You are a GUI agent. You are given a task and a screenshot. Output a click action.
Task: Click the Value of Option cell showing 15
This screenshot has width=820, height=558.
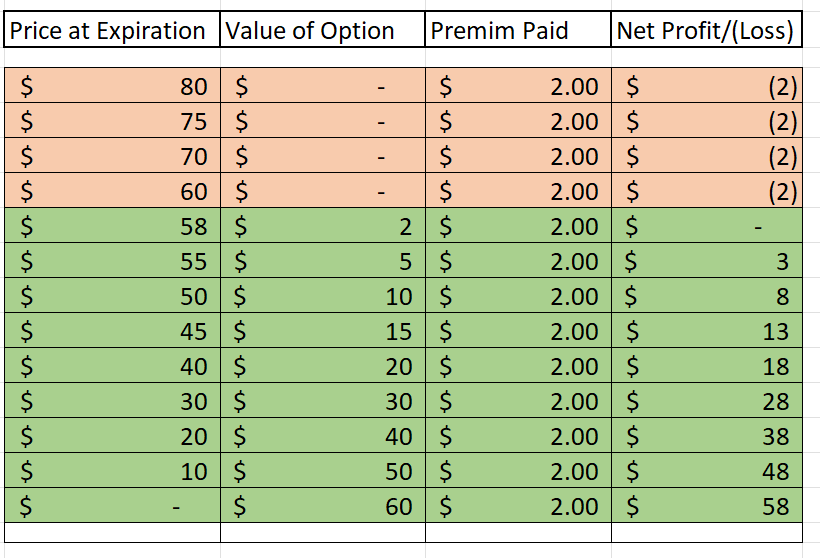point(322,332)
